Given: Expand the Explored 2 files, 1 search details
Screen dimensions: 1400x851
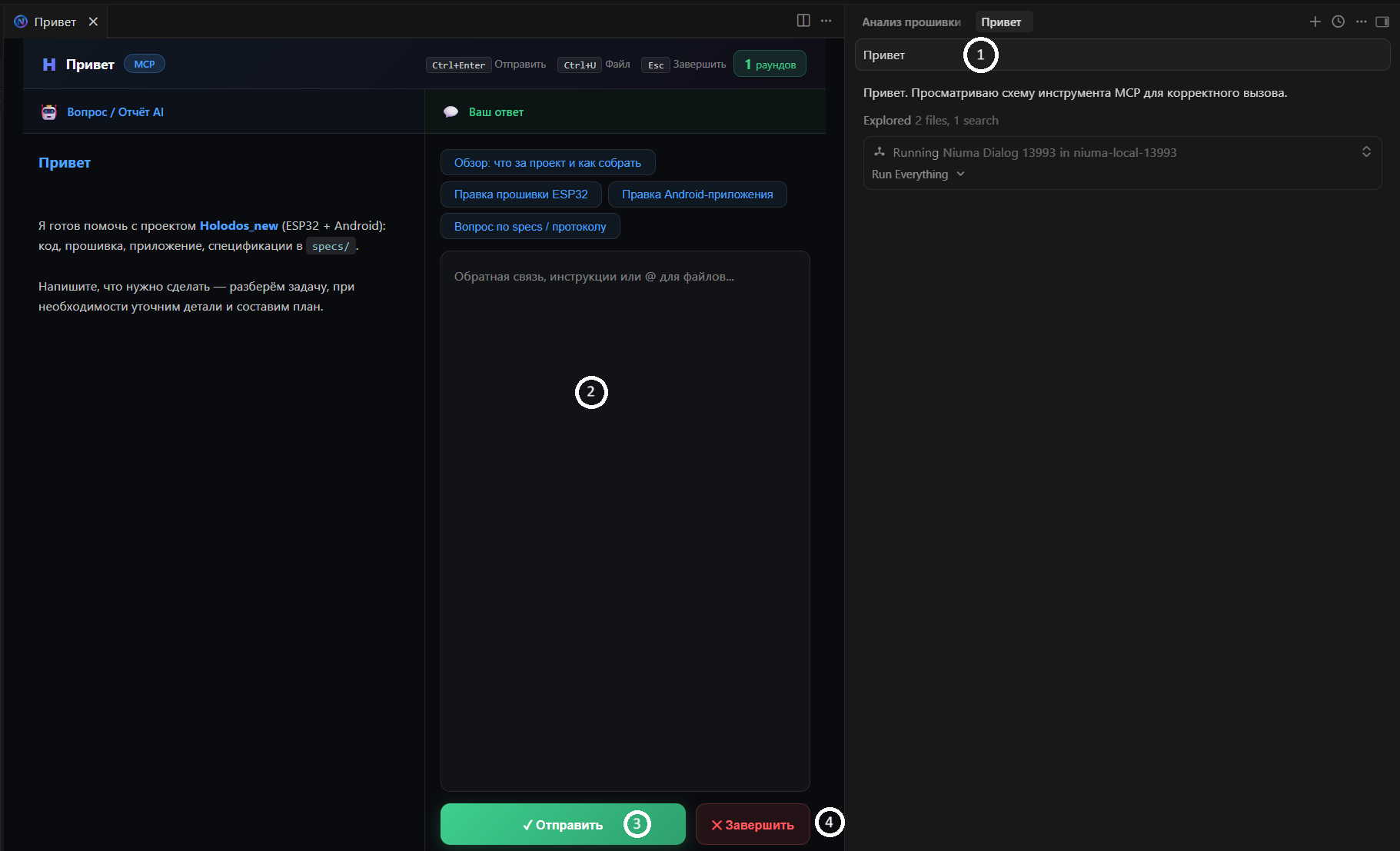Looking at the screenshot, I should point(930,121).
